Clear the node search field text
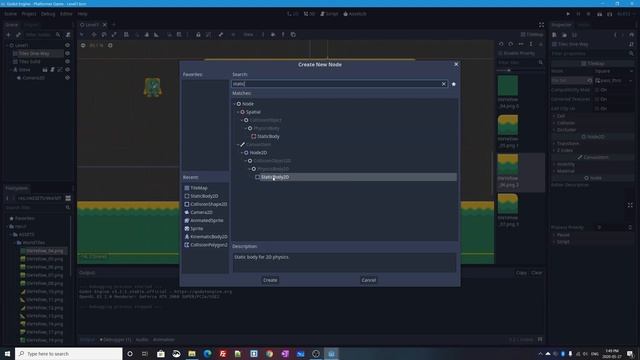This screenshot has width=640, height=360. tap(444, 84)
